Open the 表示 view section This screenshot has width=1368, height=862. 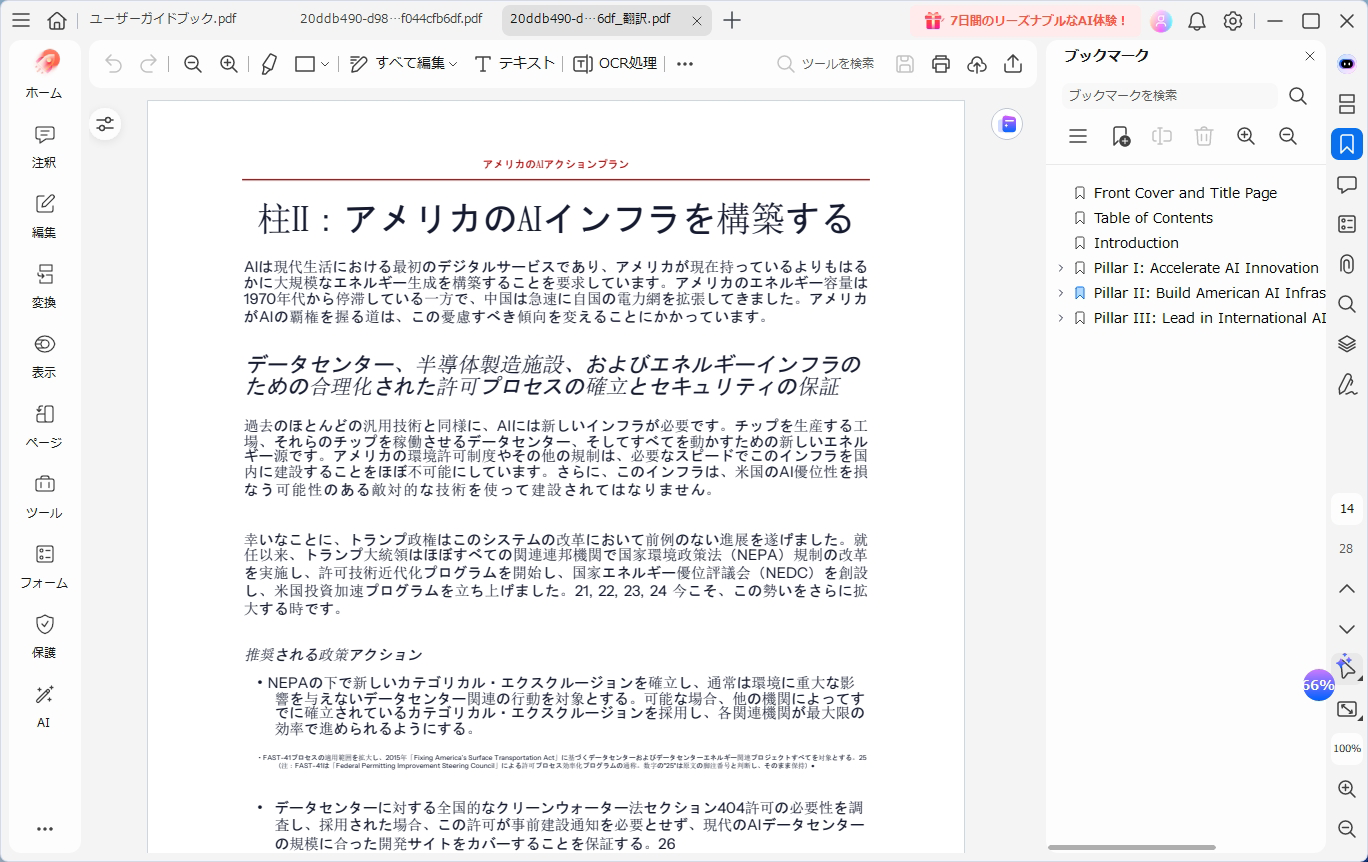[x=44, y=357]
